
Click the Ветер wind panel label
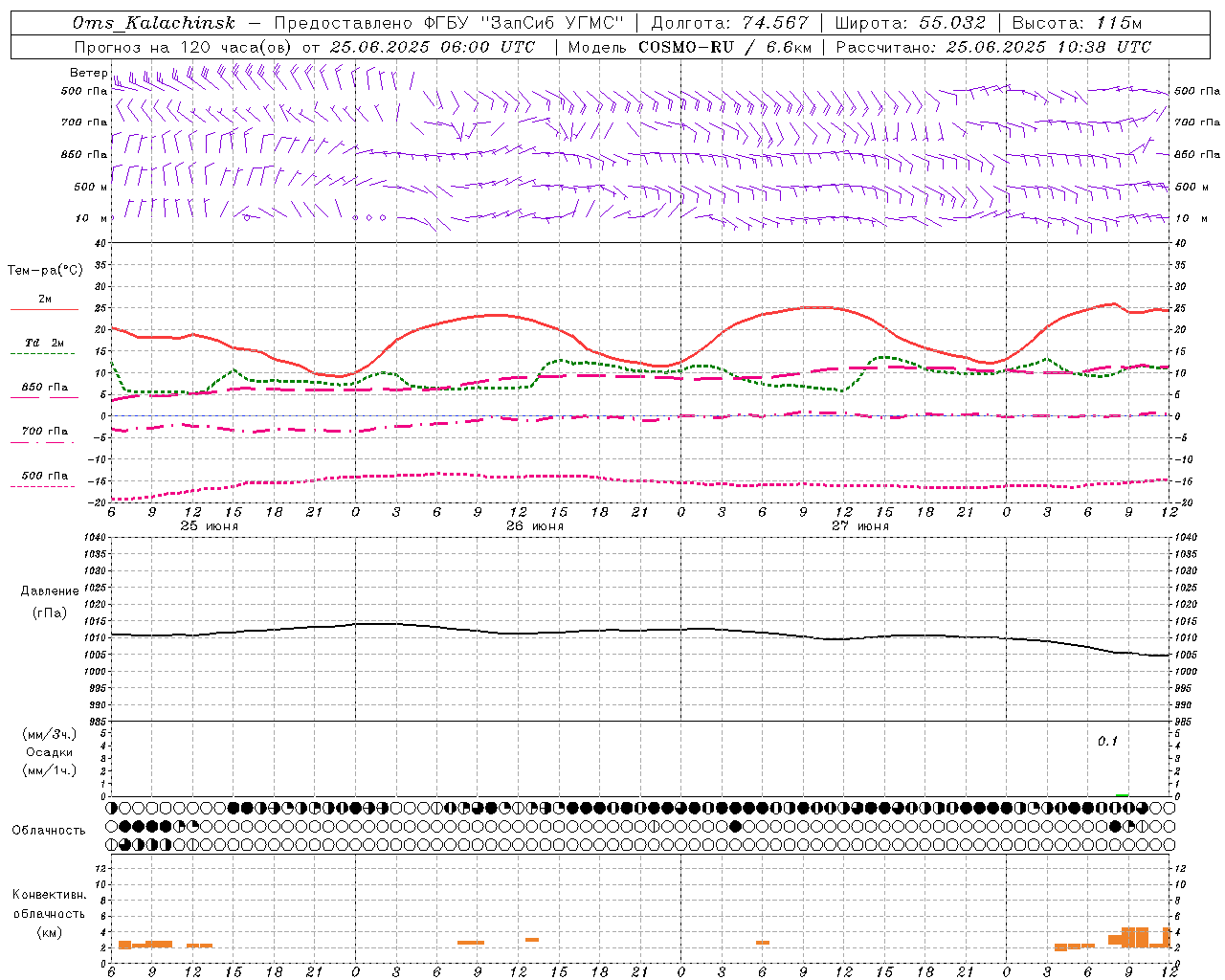pyautogui.click(x=88, y=73)
